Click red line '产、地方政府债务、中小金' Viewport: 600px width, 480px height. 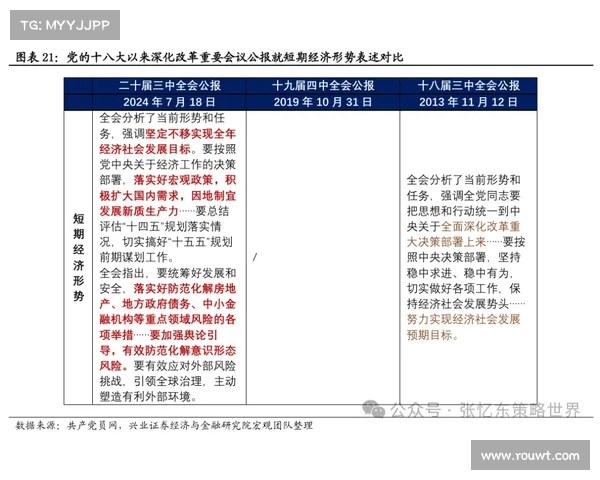[167, 304]
